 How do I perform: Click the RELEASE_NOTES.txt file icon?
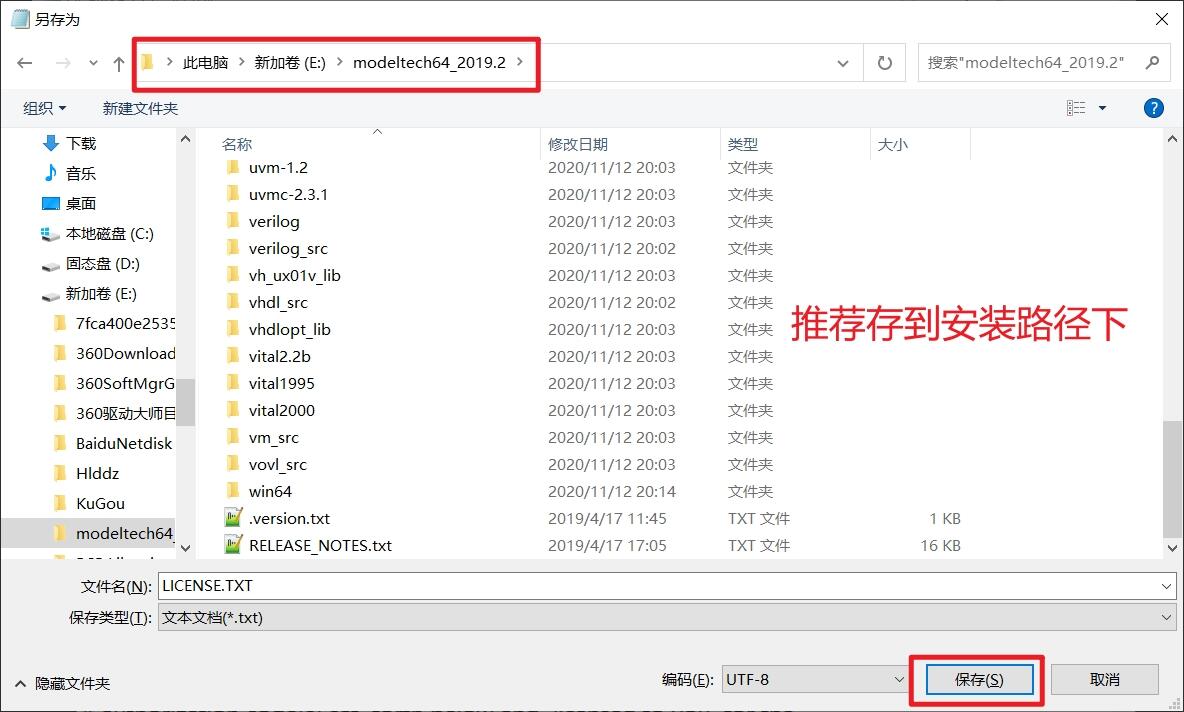click(x=233, y=545)
